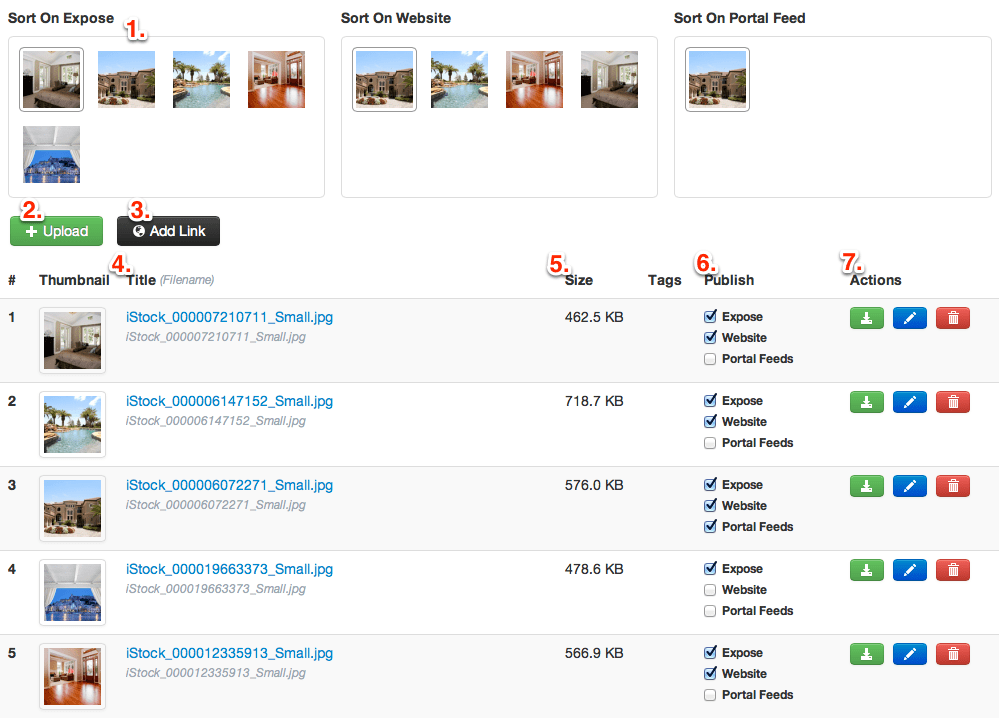Uncheck Expose for iStock_000006147152_Small.jpg
999x718 pixels.
point(709,400)
